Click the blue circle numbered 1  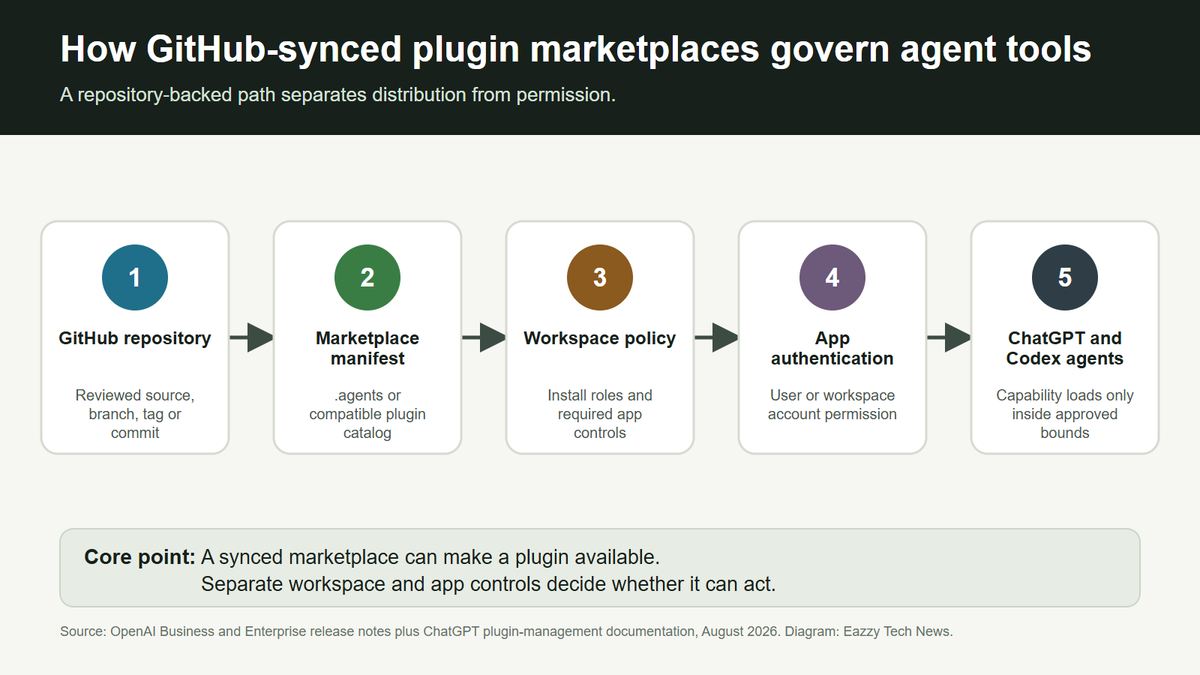tap(135, 277)
